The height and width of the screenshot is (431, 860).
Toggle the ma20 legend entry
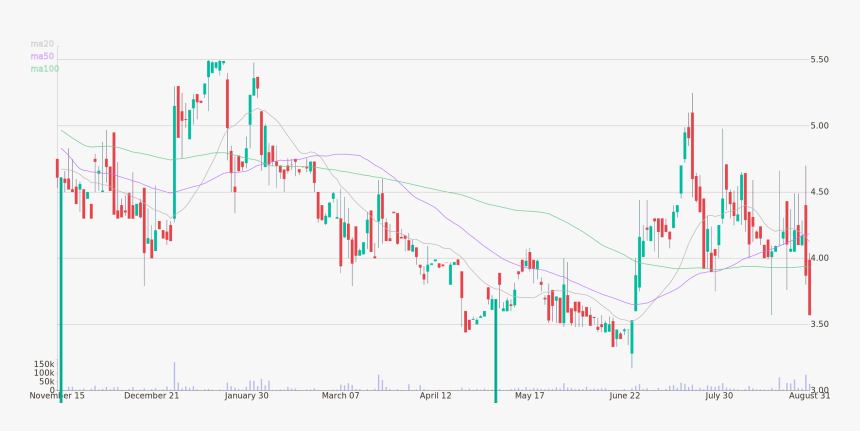(42, 43)
